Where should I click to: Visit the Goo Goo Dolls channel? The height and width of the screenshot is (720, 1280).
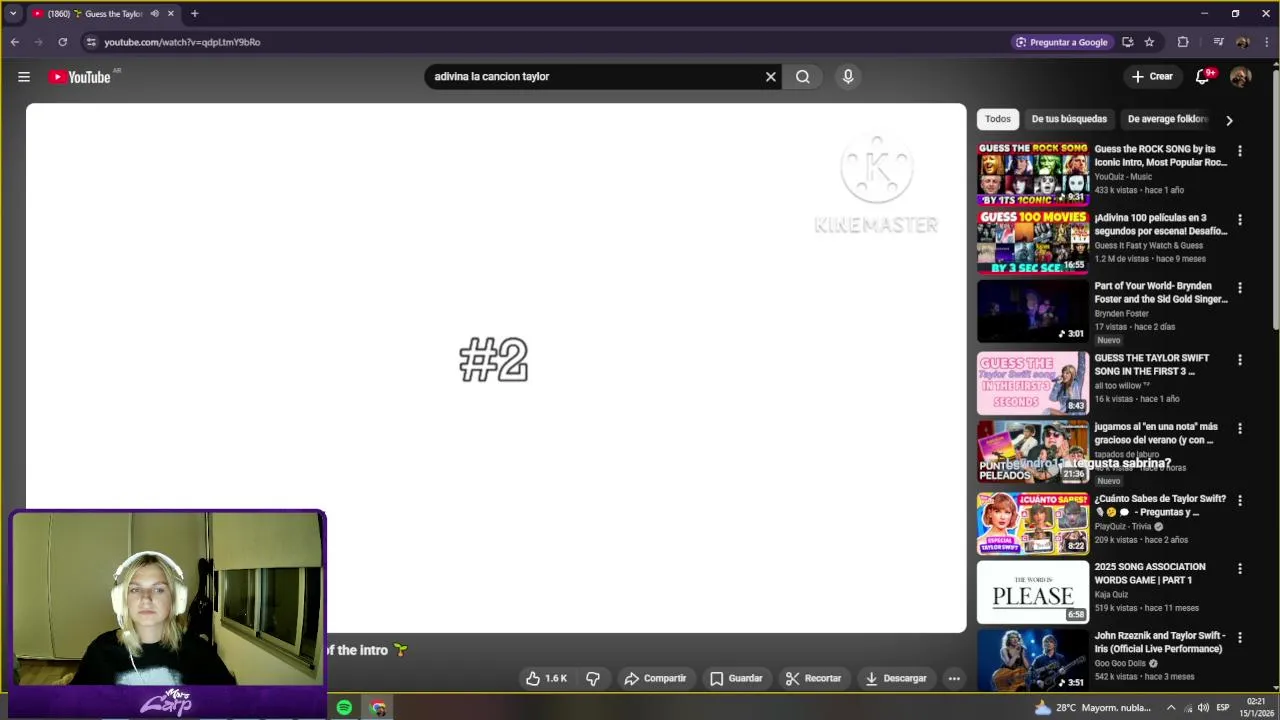(x=1121, y=663)
